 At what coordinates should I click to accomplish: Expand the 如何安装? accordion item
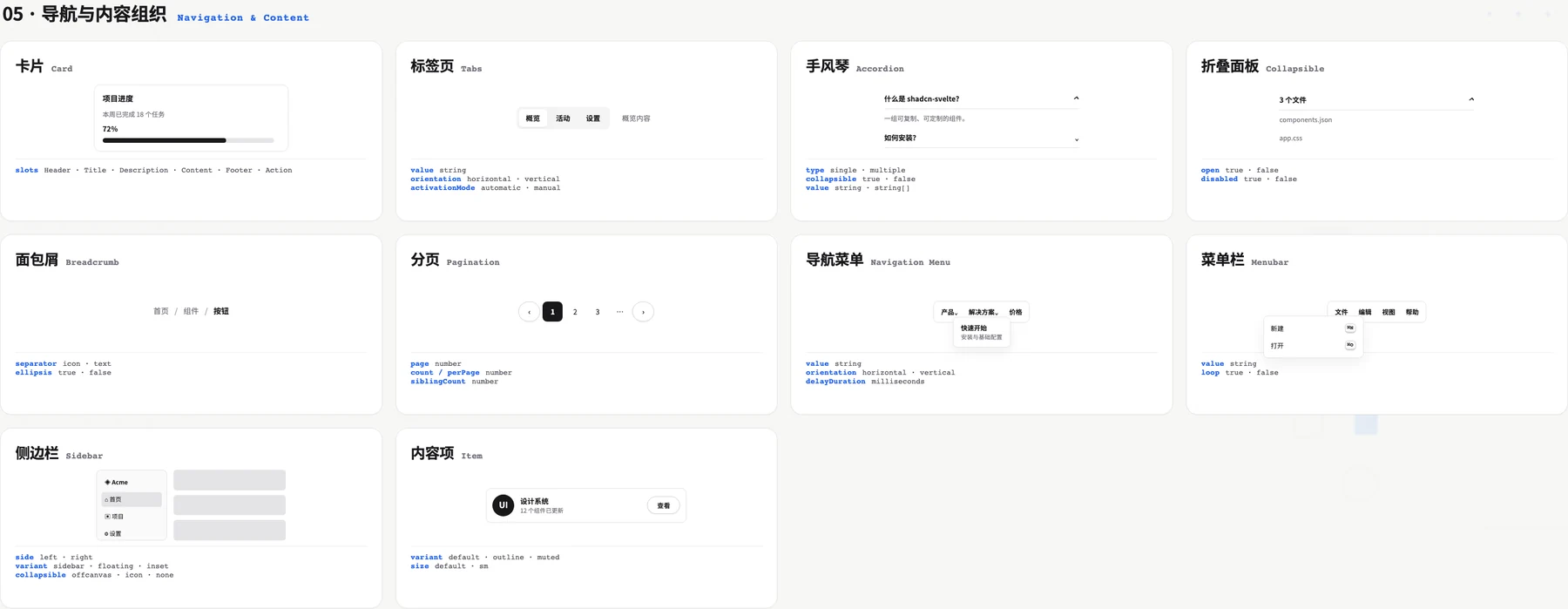point(981,138)
